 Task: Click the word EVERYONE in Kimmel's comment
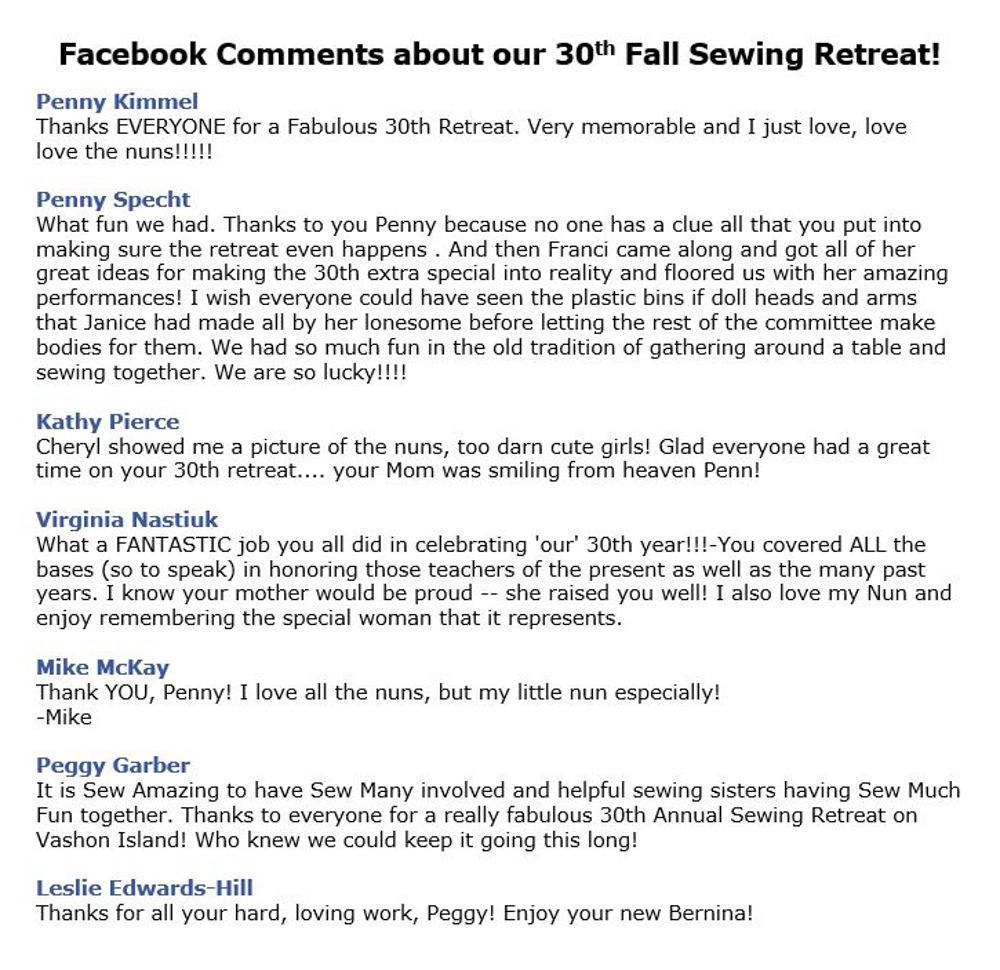click(x=170, y=127)
